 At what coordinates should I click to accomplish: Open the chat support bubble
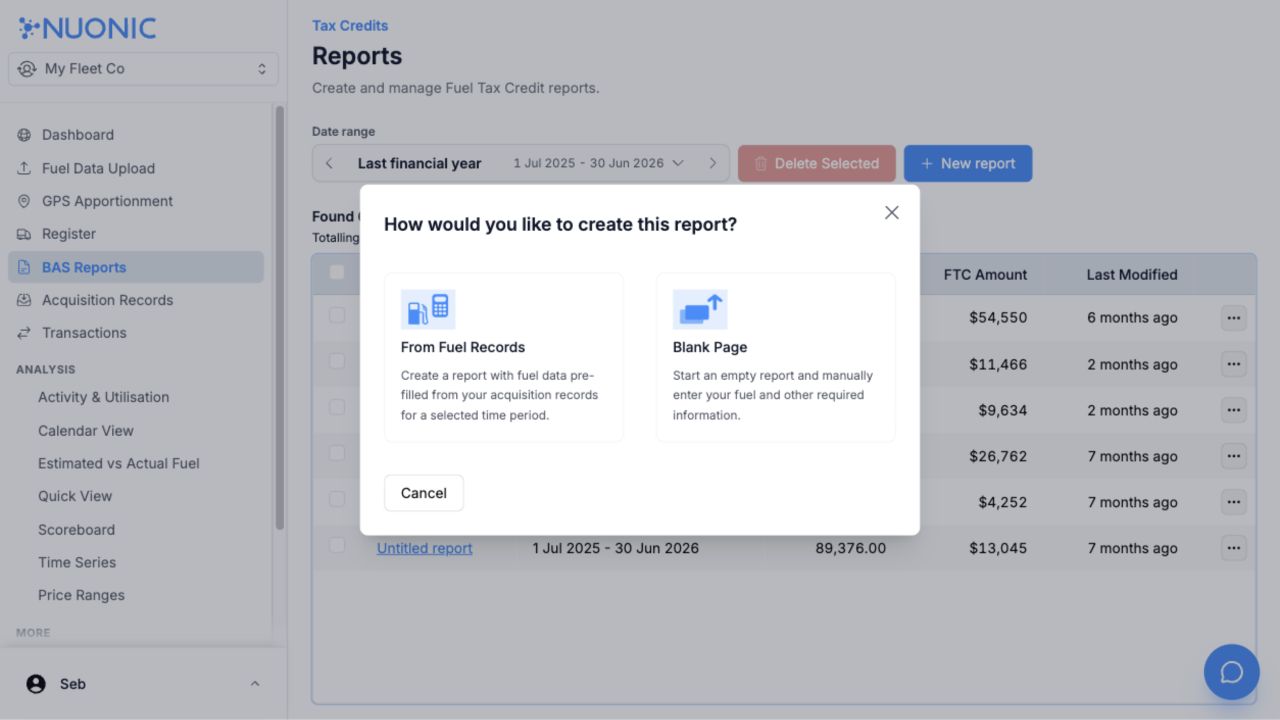[x=1232, y=672]
